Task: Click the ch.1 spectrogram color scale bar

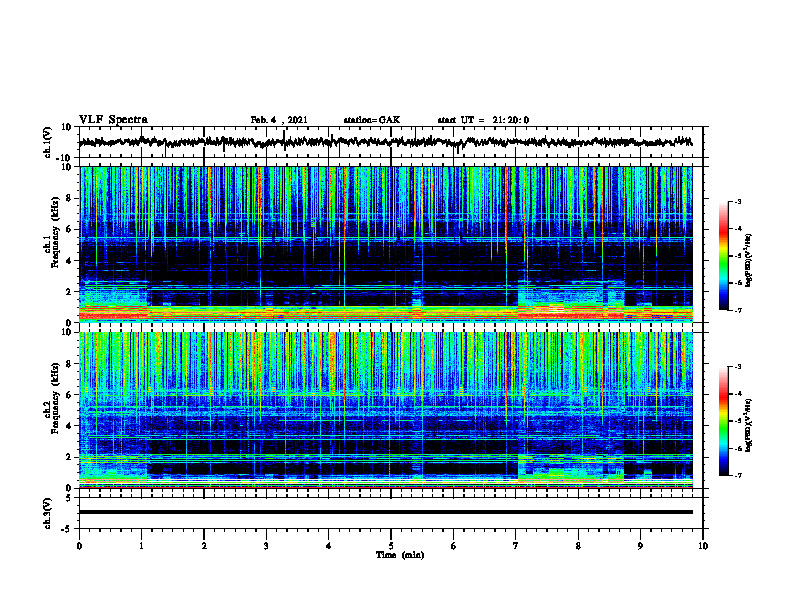Action: pos(723,256)
